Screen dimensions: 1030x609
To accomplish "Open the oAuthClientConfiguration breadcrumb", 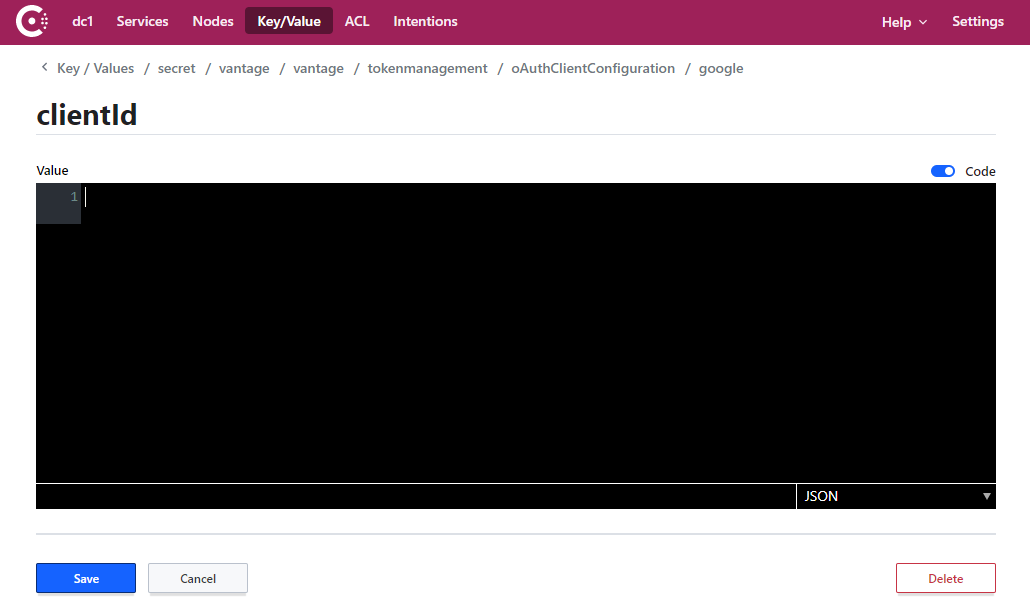I will (592, 68).
